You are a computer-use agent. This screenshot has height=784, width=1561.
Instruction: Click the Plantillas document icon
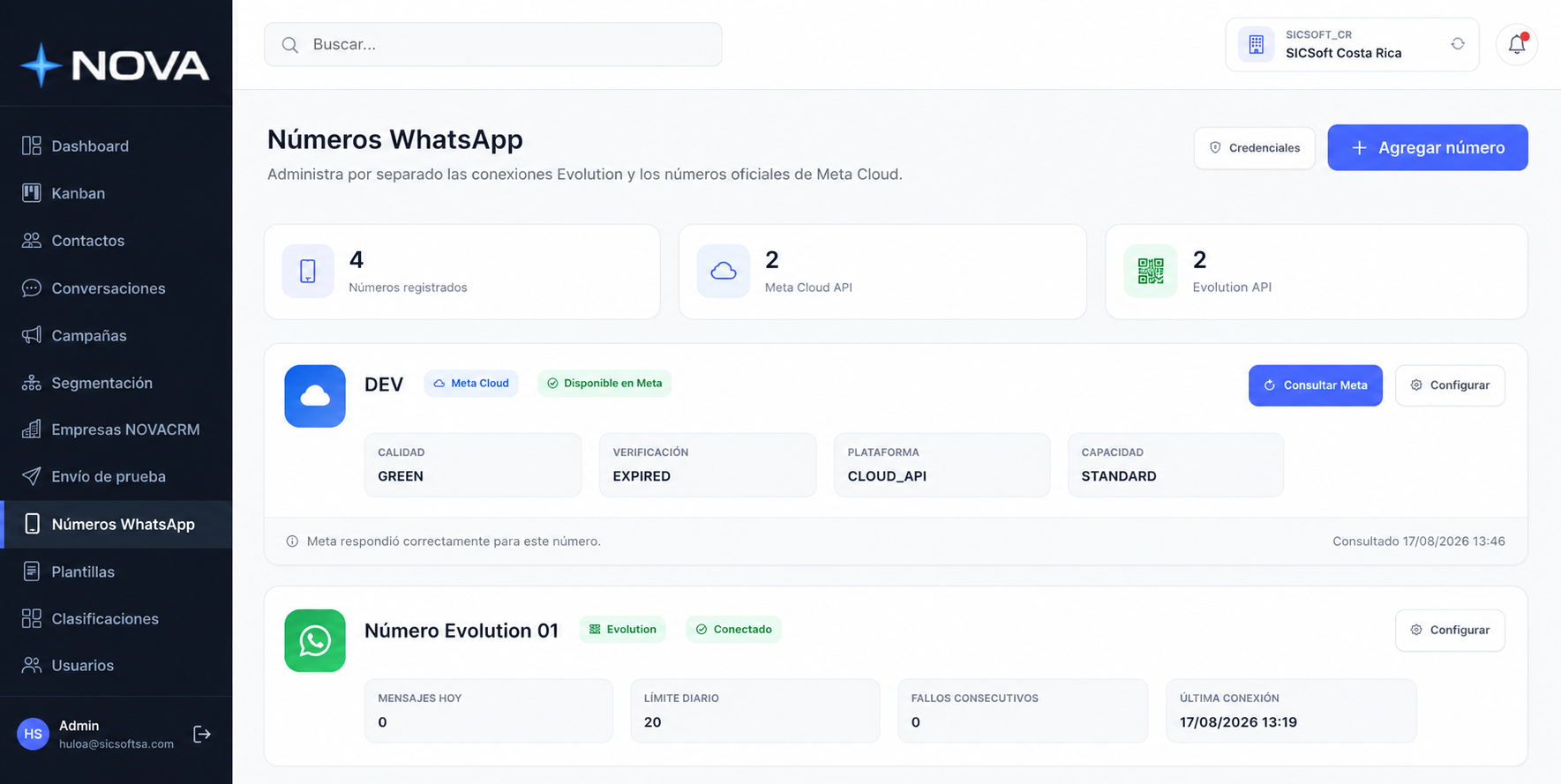click(32, 571)
